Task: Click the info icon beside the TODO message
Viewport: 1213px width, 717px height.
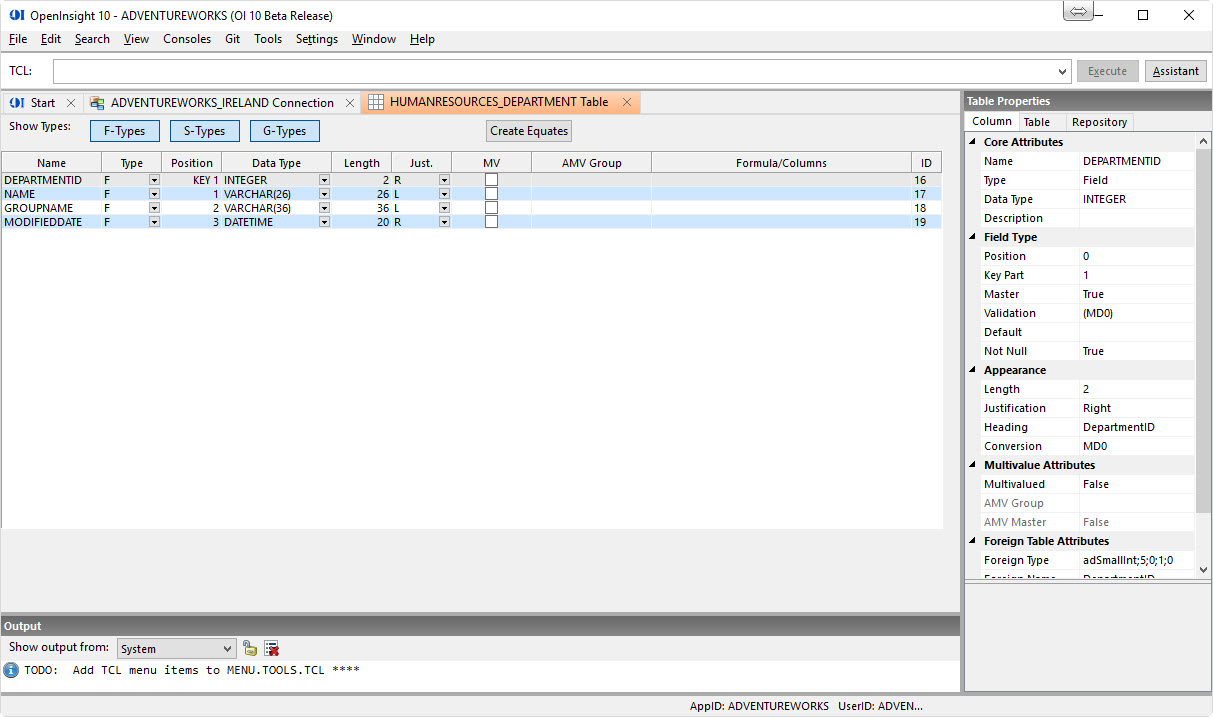Action: tap(11, 670)
